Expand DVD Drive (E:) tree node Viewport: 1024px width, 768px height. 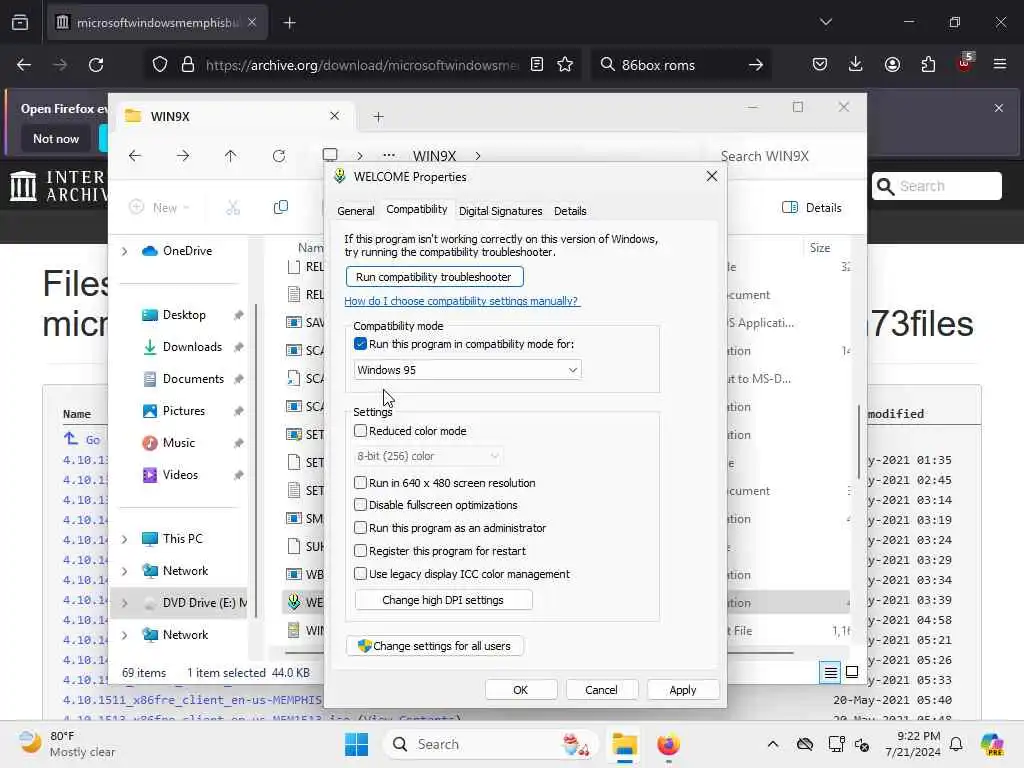(x=125, y=603)
